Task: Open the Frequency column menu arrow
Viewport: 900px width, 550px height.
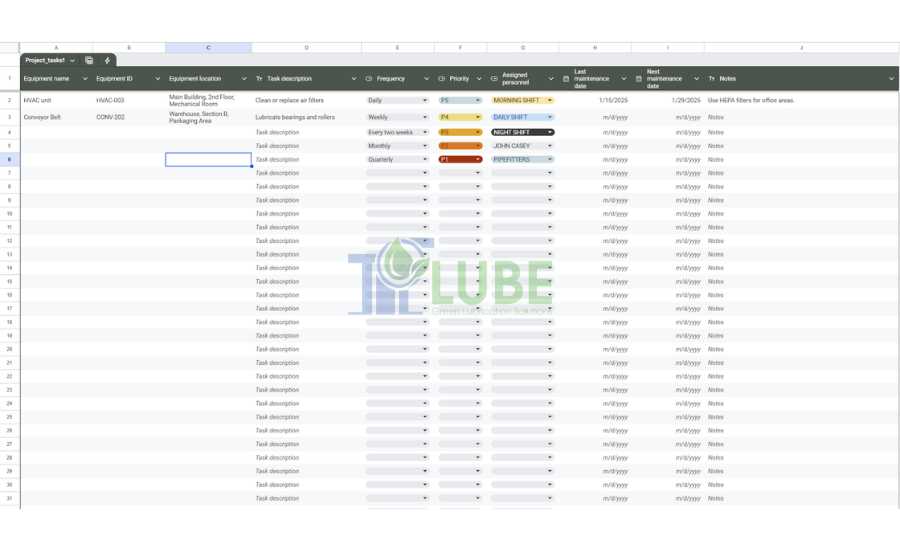Action: [x=426, y=79]
